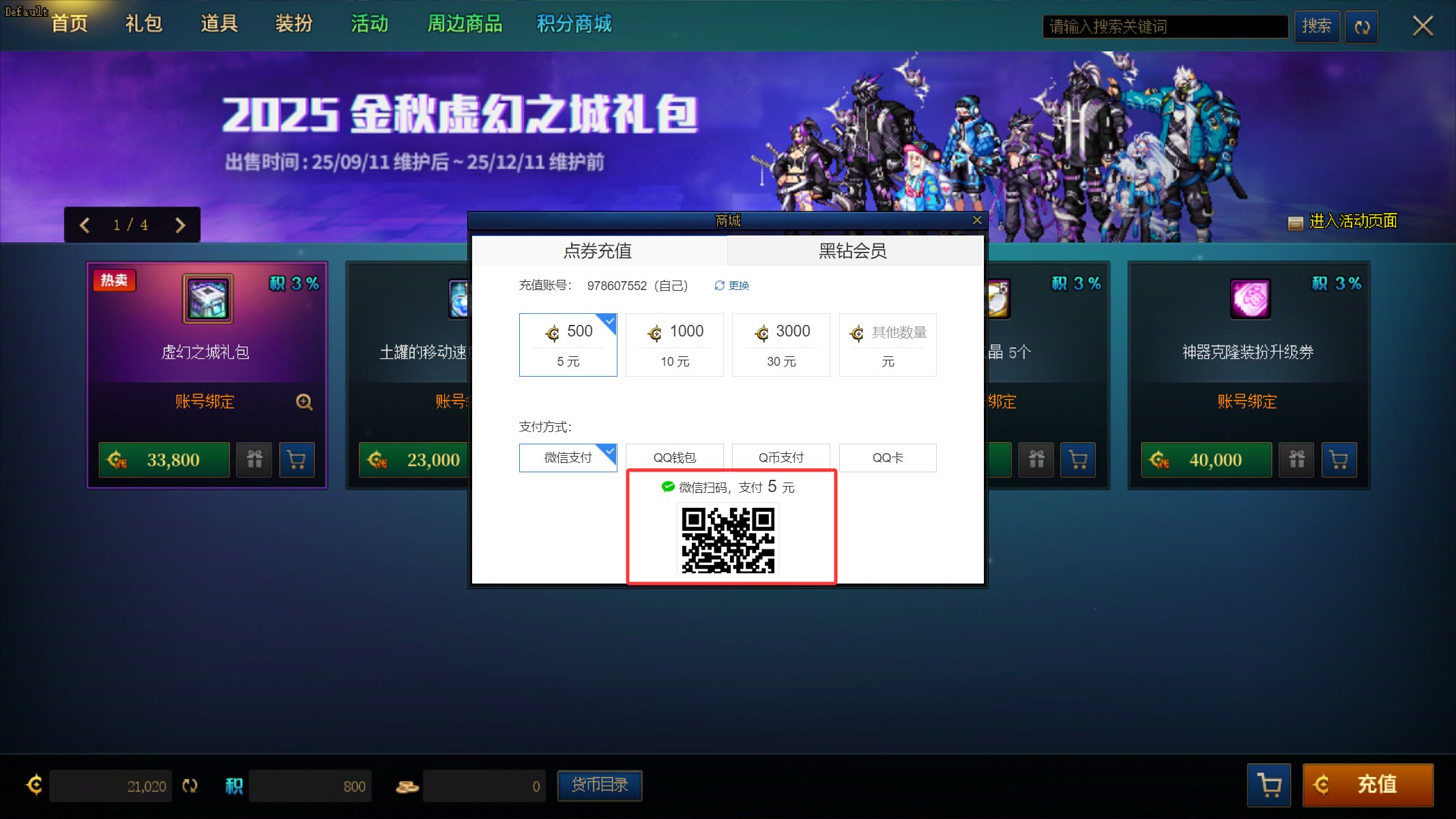Click magnifier preview icon on 虚幻之城礼包

click(304, 402)
